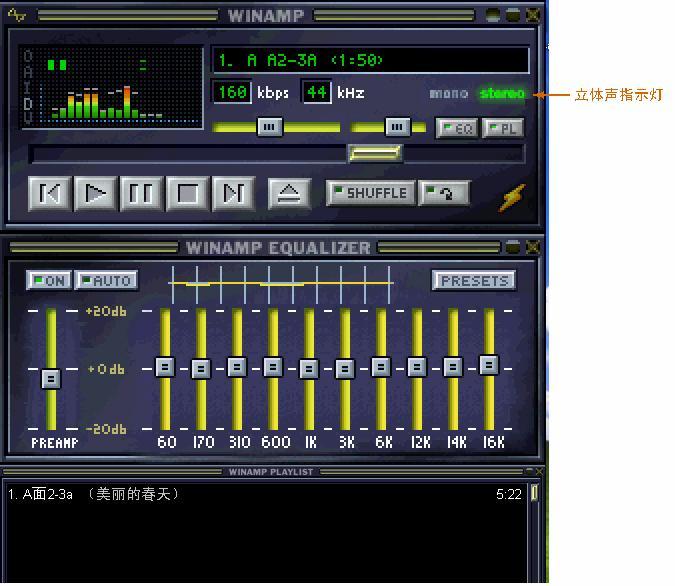Click the +0db label in equalizer
This screenshot has height=586, width=675.
(x=106, y=369)
